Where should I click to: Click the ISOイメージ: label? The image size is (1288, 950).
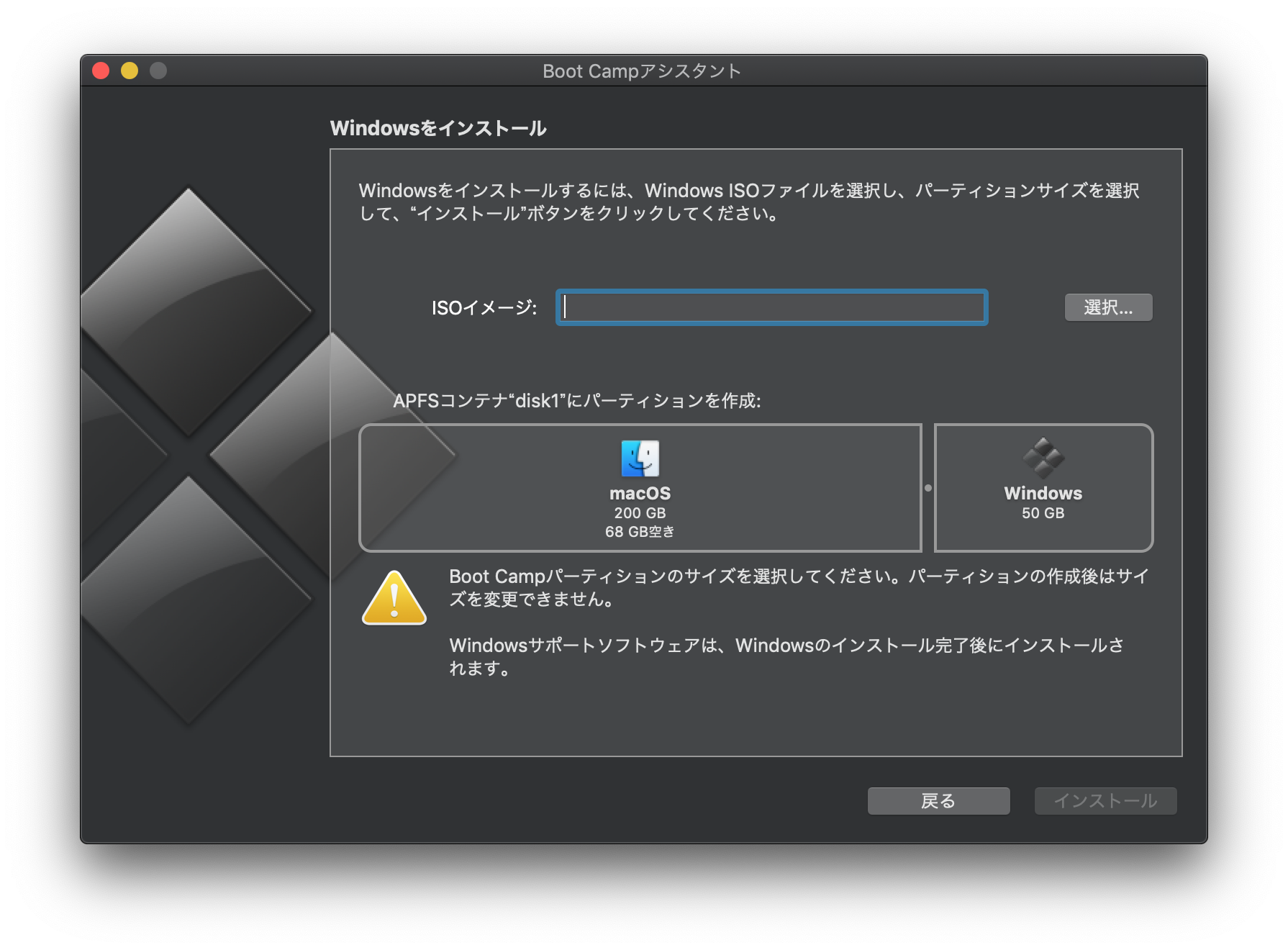484,308
